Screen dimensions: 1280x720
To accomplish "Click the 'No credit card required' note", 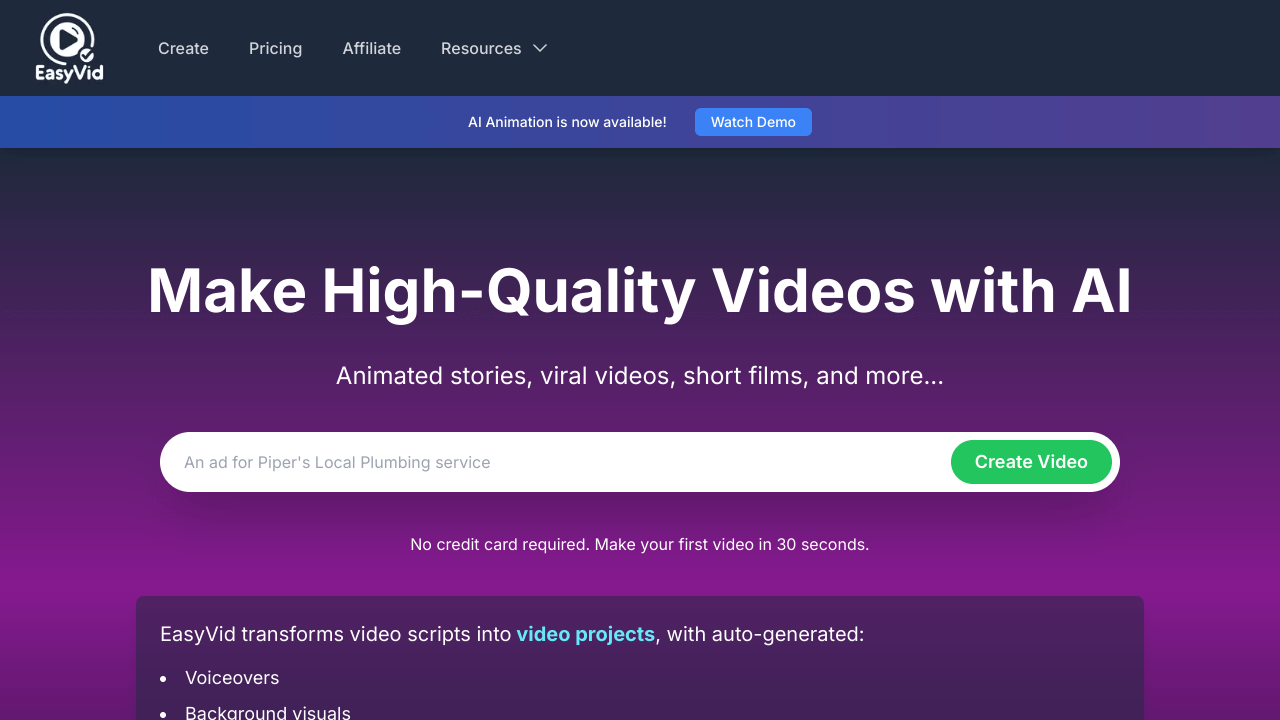I will click(640, 545).
